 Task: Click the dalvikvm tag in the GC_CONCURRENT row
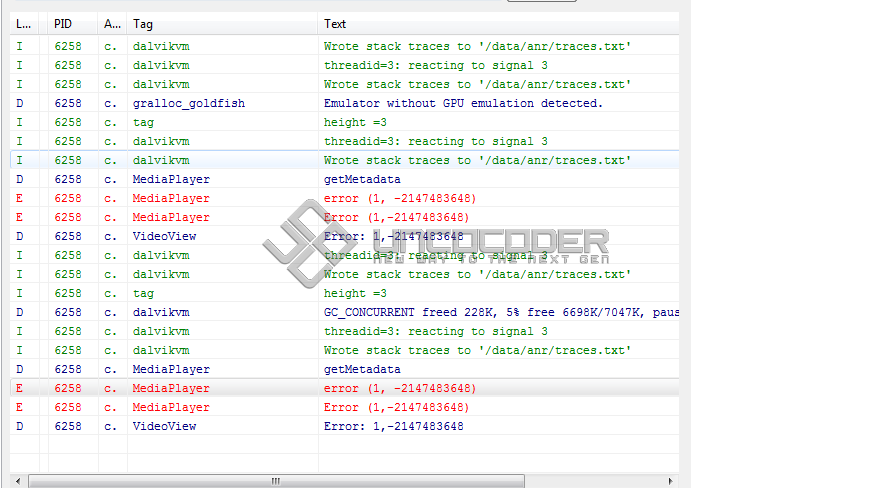[161, 312]
